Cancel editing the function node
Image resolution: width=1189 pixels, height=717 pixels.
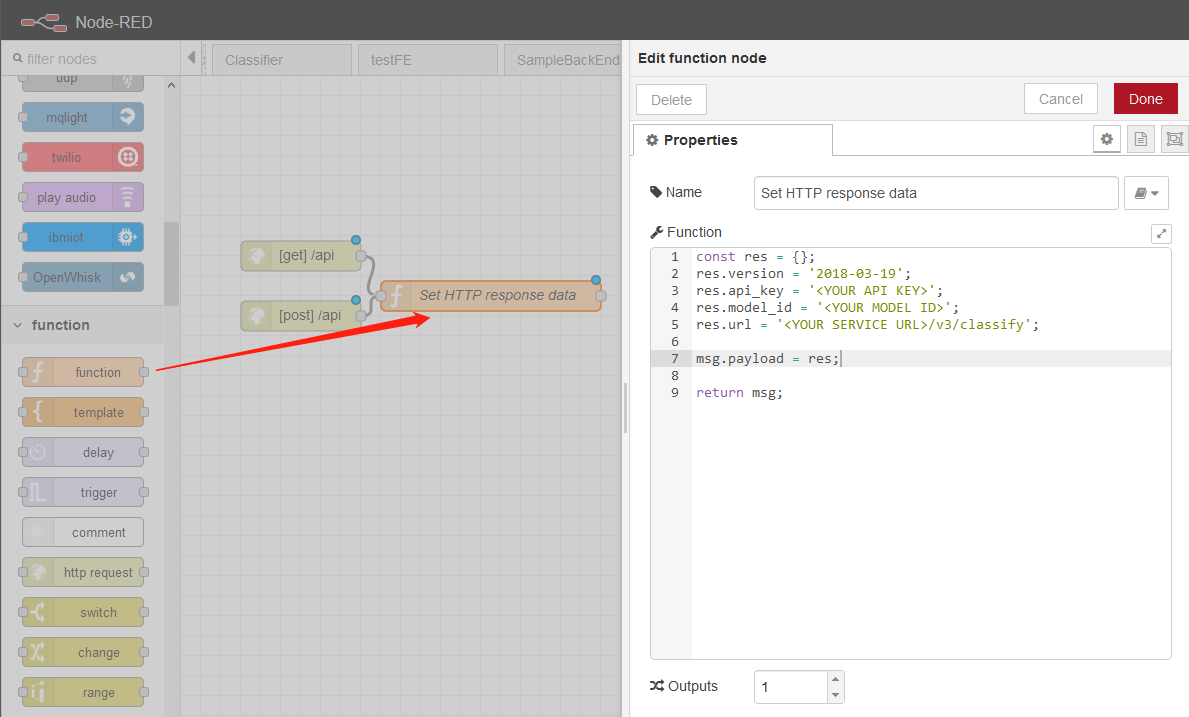point(1060,98)
